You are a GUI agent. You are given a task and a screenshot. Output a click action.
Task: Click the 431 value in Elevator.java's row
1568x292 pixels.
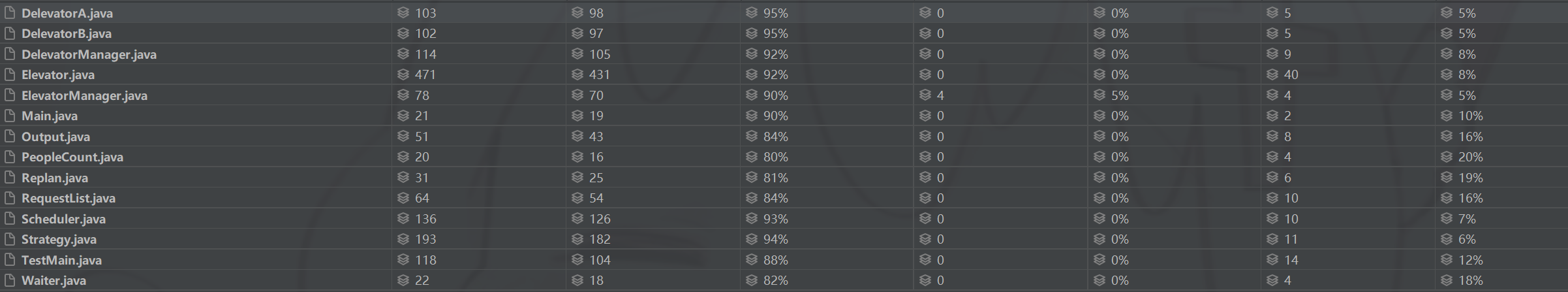coord(599,74)
